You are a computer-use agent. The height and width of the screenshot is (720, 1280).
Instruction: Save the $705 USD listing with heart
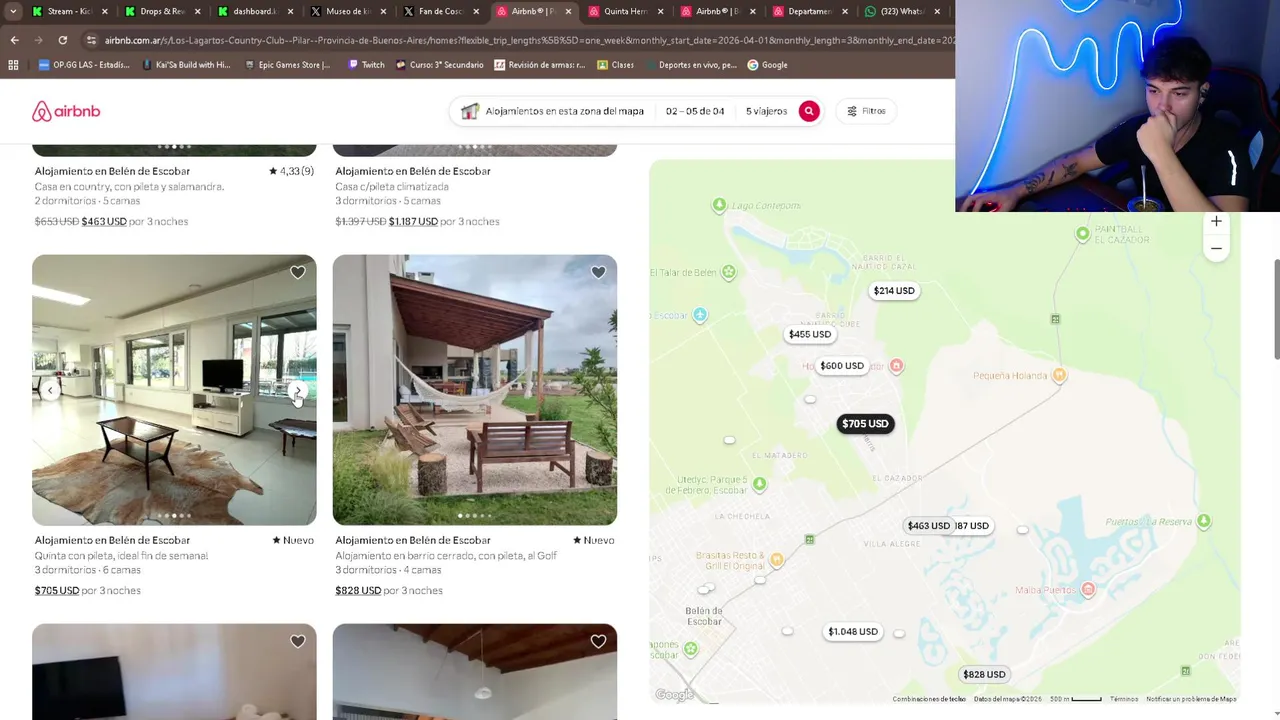[298, 272]
